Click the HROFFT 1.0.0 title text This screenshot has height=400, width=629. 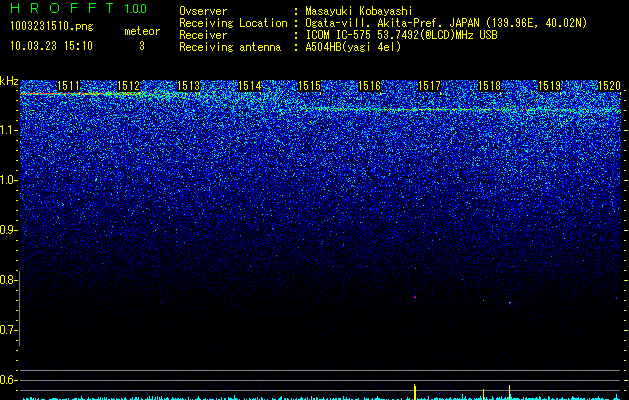[79, 8]
